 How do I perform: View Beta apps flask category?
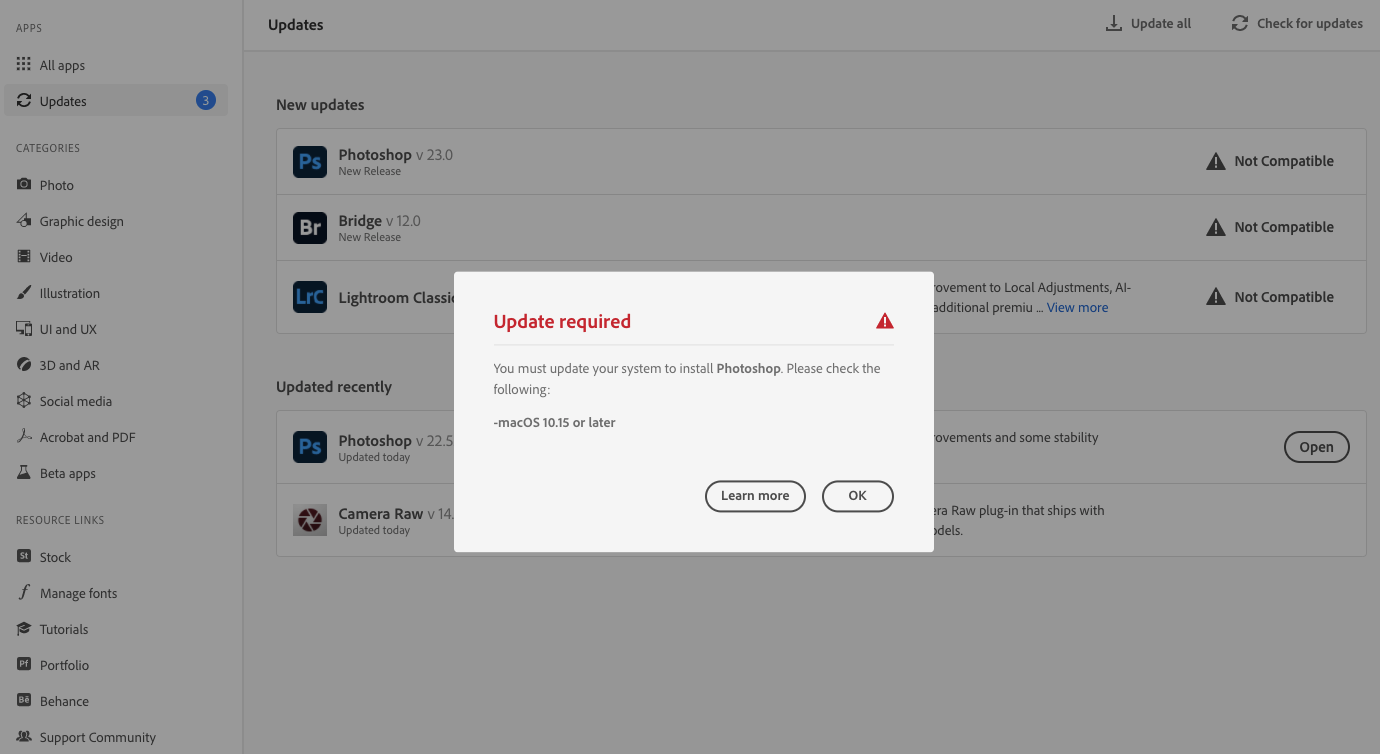pos(56,473)
